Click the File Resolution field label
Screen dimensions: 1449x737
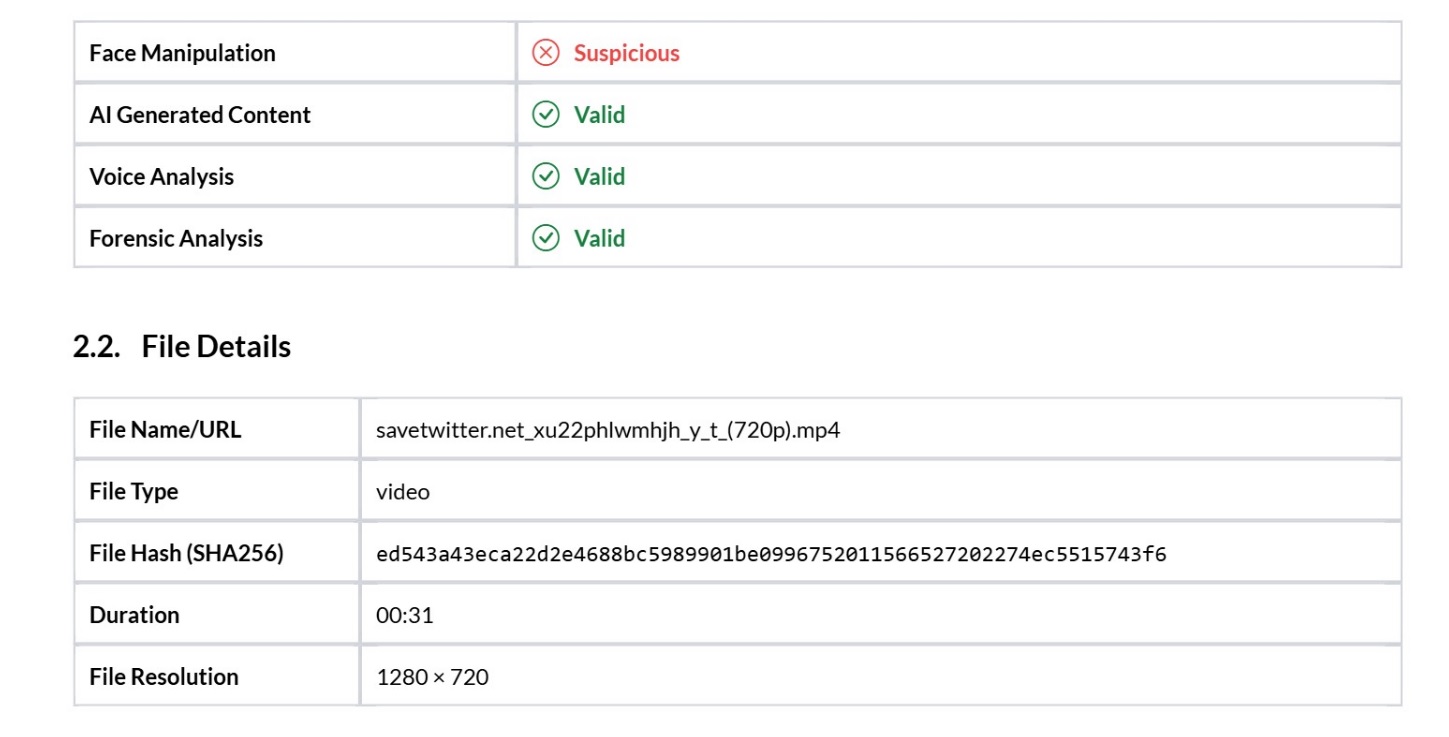point(164,677)
